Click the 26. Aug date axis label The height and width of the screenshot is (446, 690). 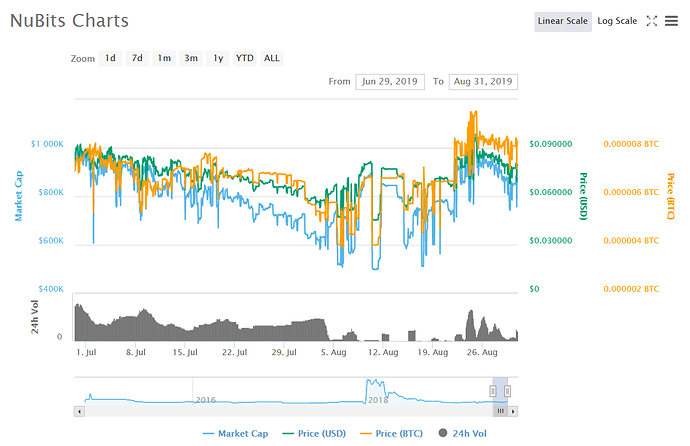(x=482, y=352)
